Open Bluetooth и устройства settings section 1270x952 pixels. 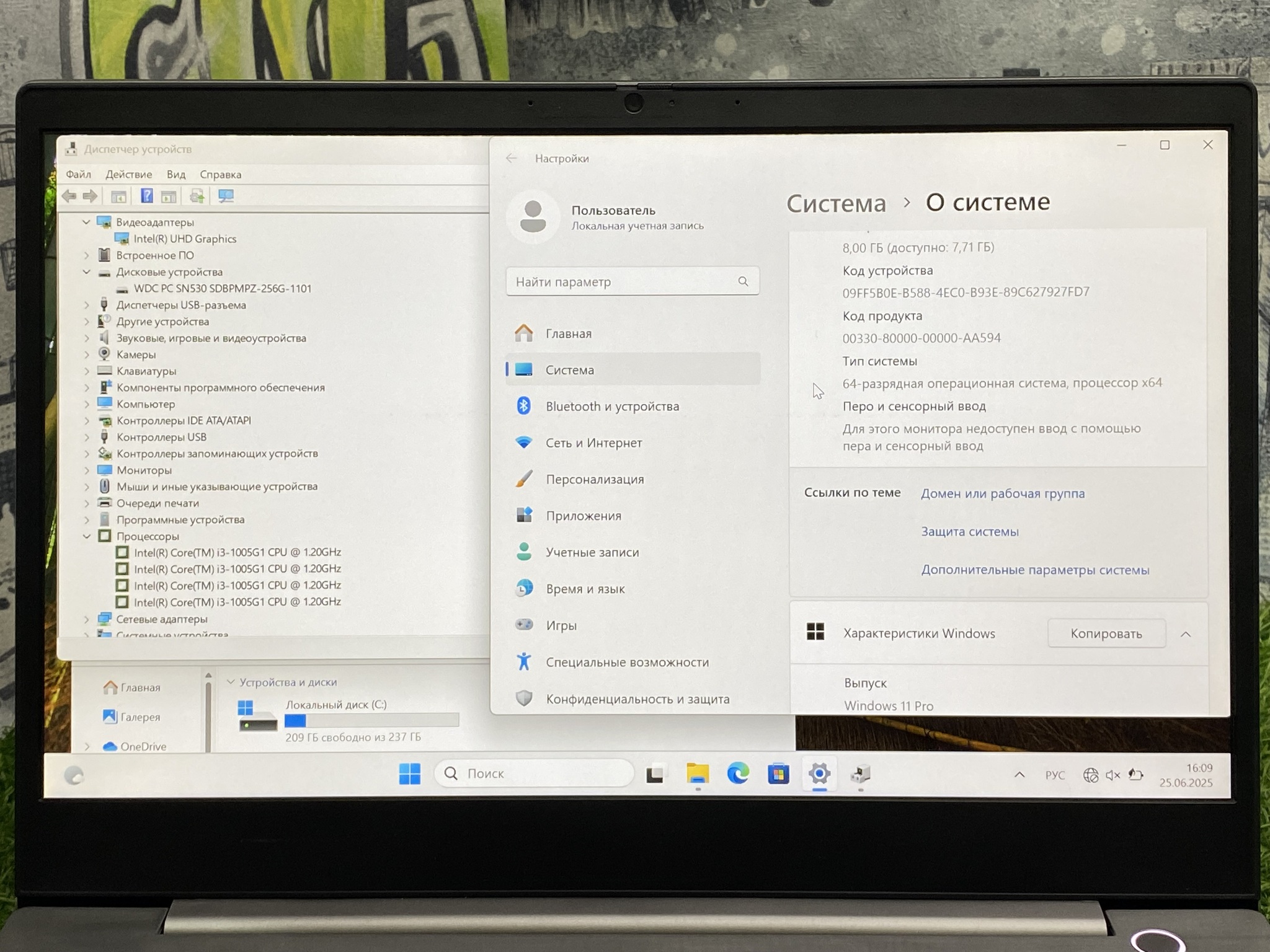click(x=612, y=407)
